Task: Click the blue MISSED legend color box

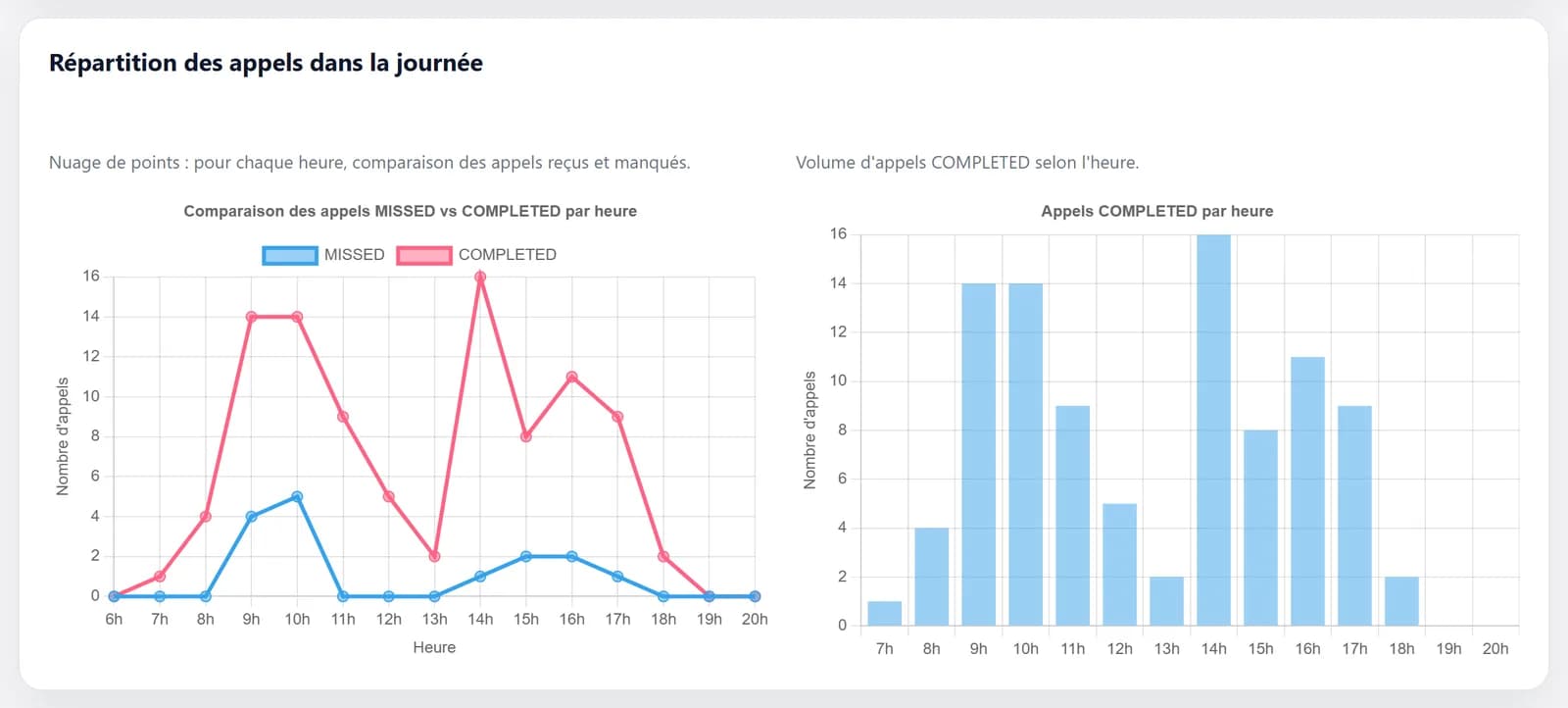Action: (290, 255)
